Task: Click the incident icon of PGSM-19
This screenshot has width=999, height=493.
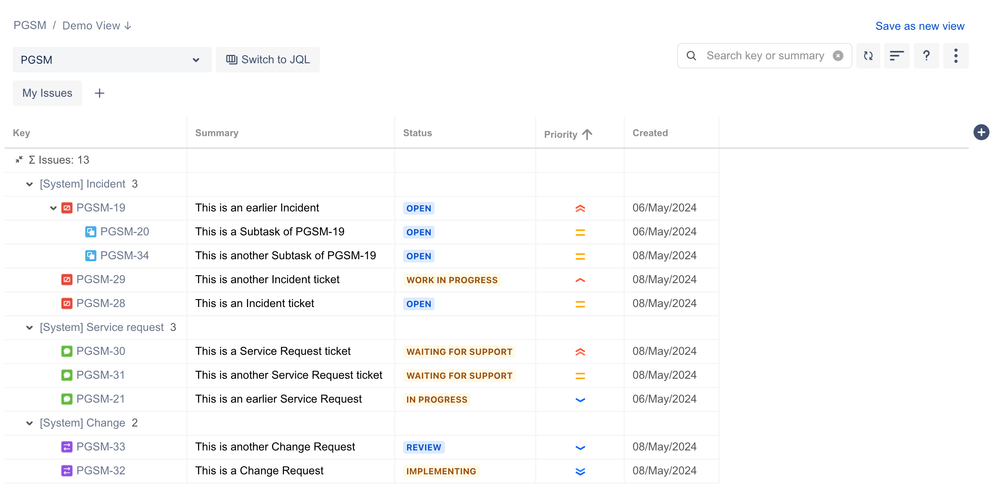Action: point(67,208)
